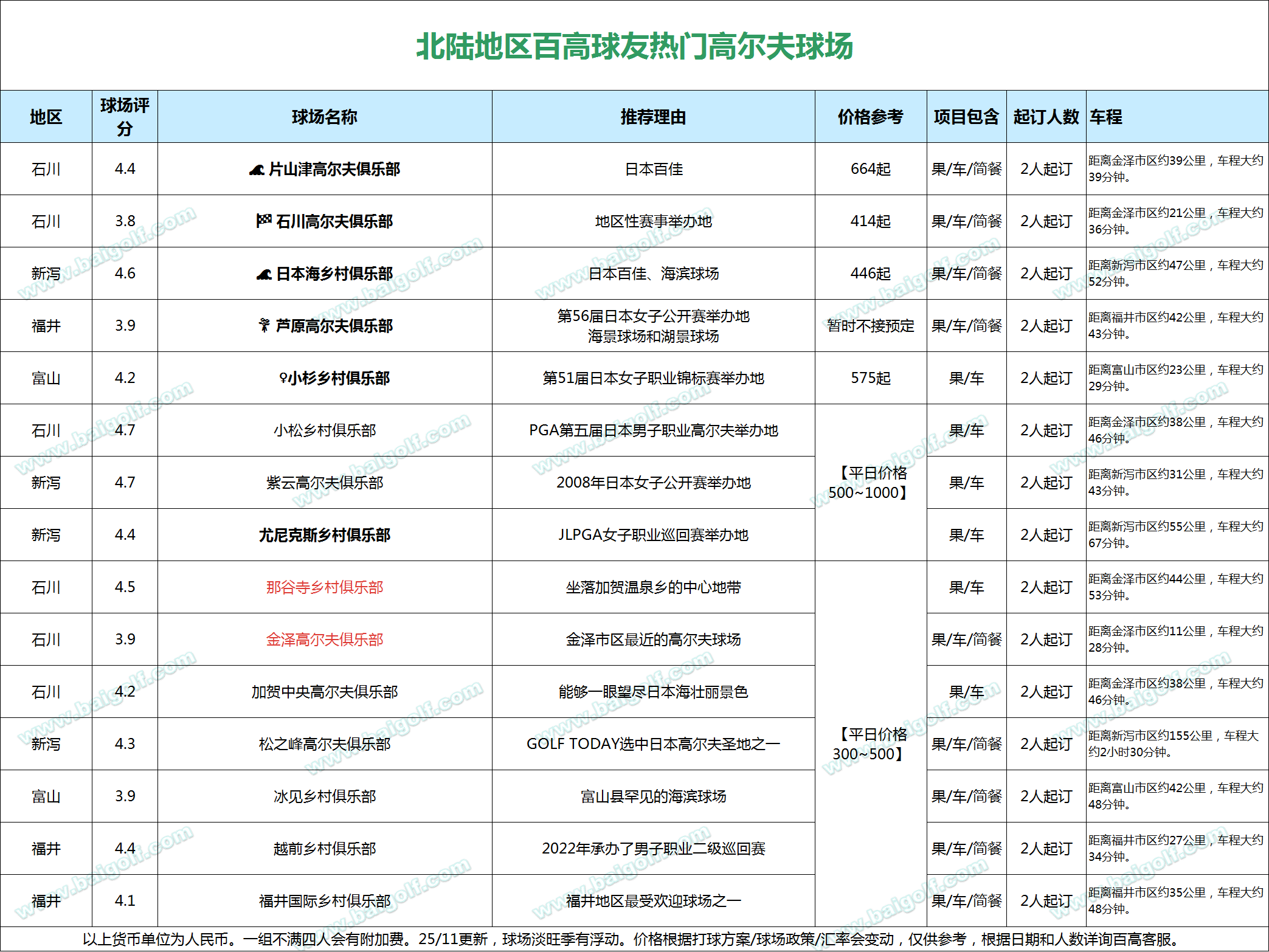Click the wave icon beside 日本海乡村俱乐部
Image resolution: width=1269 pixels, height=952 pixels.
click(x=264, y=274)
